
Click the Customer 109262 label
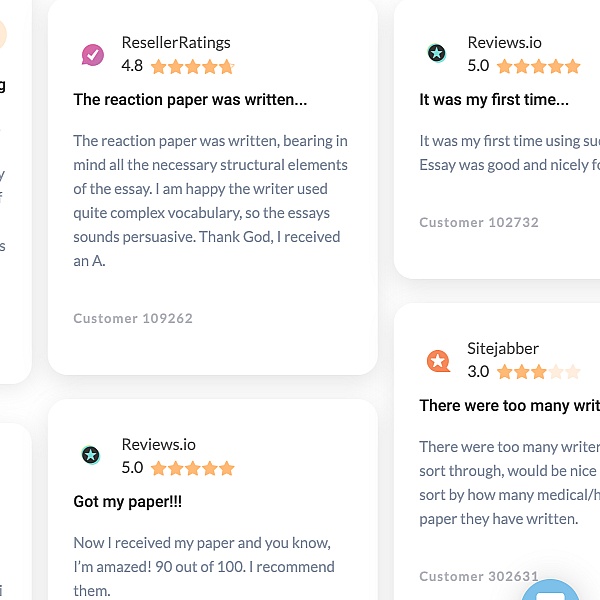click(x=133, y=319)
